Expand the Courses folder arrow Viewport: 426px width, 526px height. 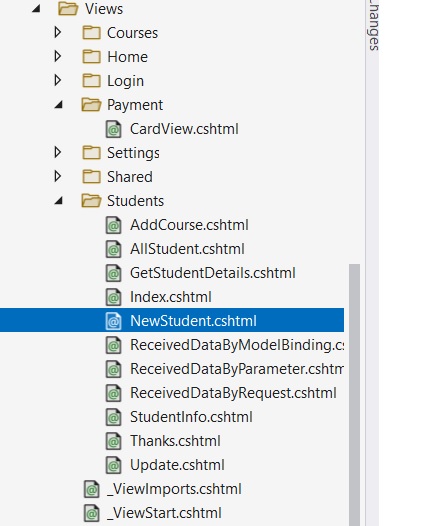(x=58, y=32)
